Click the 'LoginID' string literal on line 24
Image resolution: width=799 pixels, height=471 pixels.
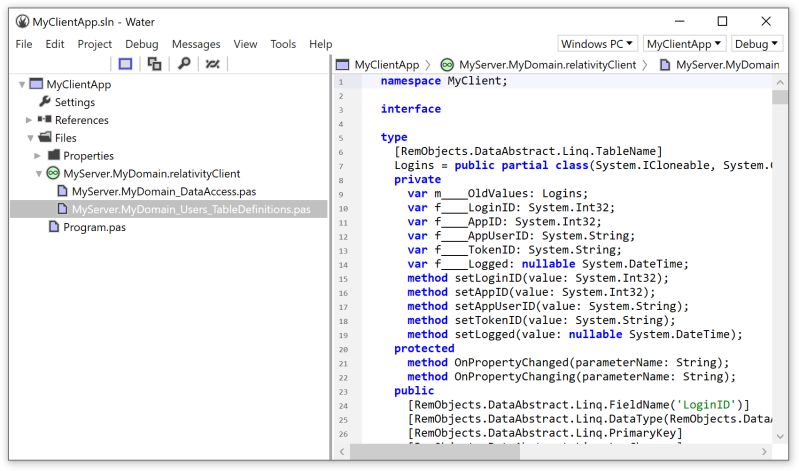coord(706,405)
